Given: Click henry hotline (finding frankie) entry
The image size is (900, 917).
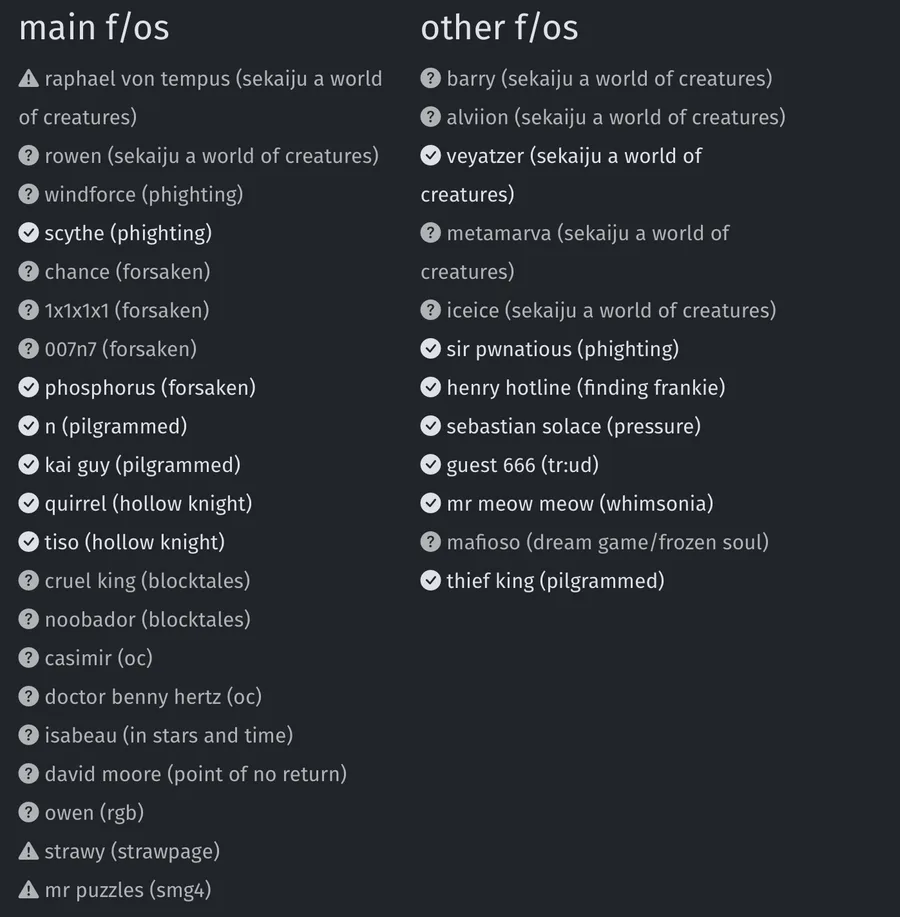Looking at the screenshot, I should coord(573,388).
